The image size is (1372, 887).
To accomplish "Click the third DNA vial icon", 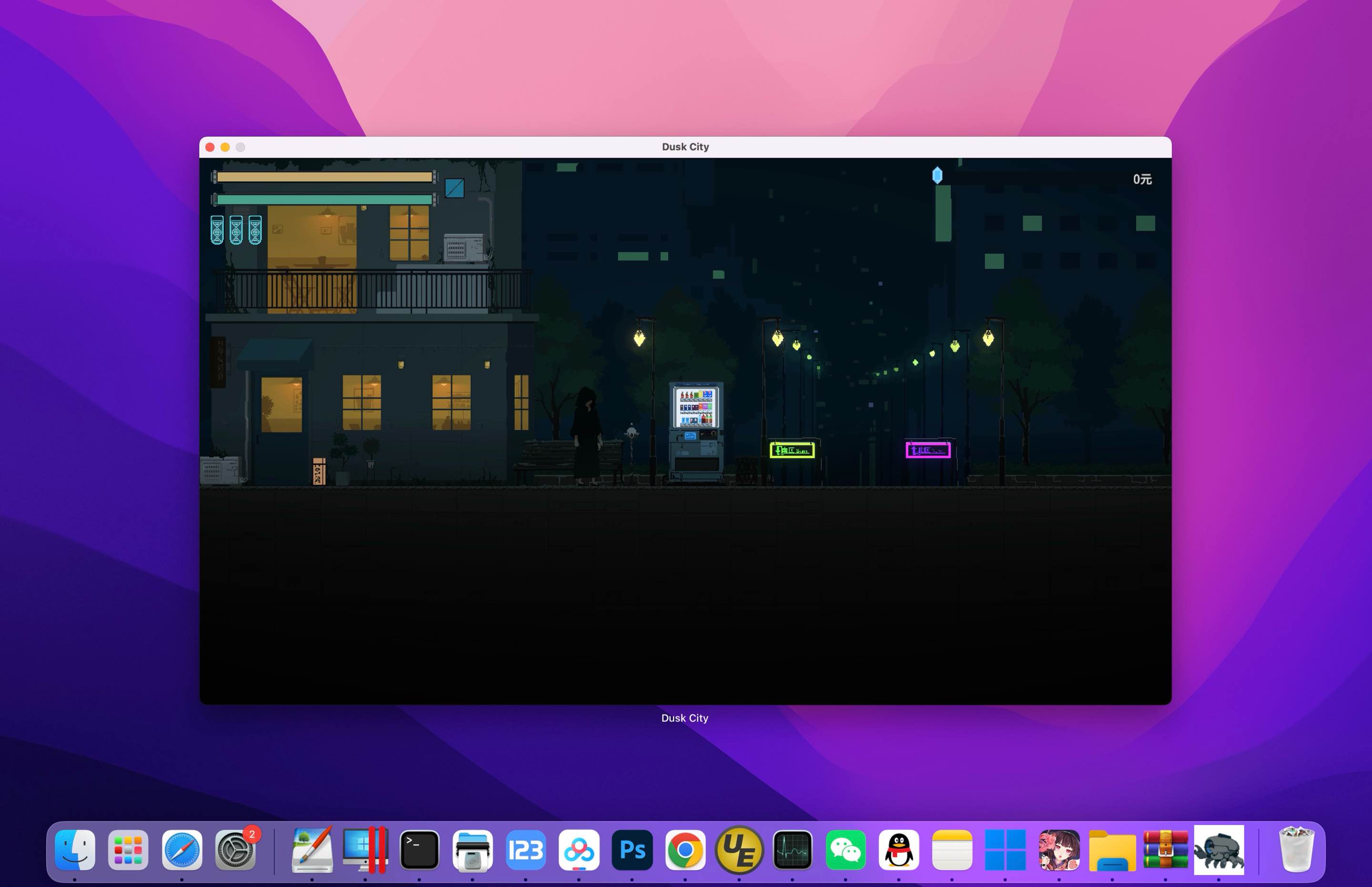I will (x=255, y=230).
